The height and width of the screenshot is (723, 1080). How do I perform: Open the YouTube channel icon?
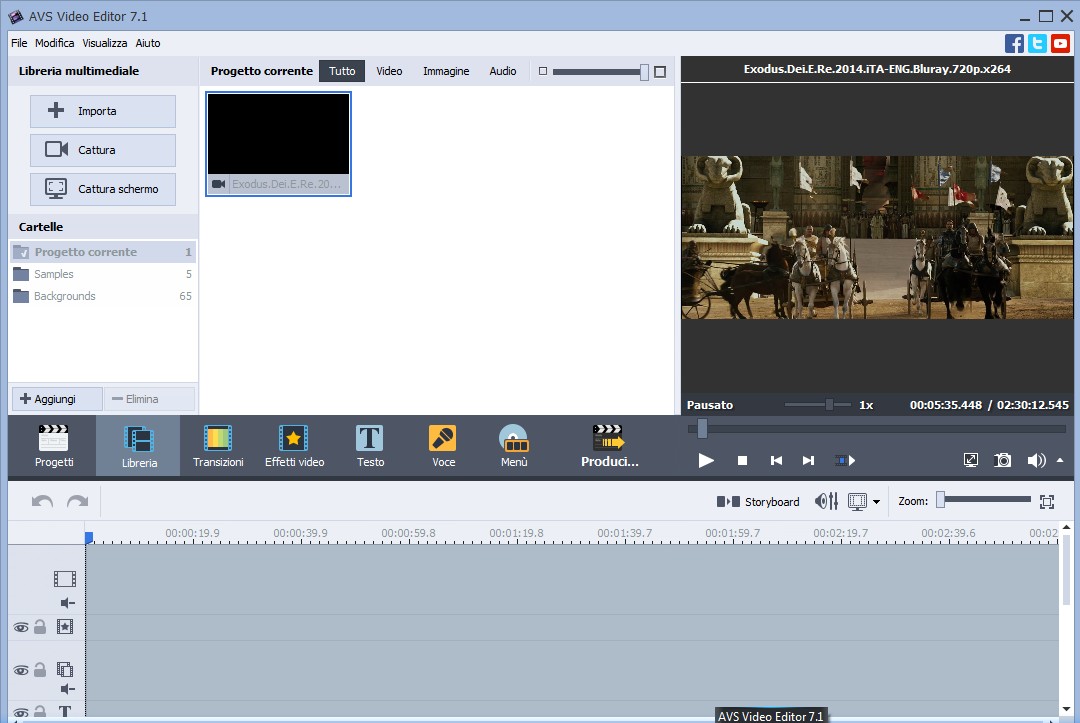(x=1061, y=43)
